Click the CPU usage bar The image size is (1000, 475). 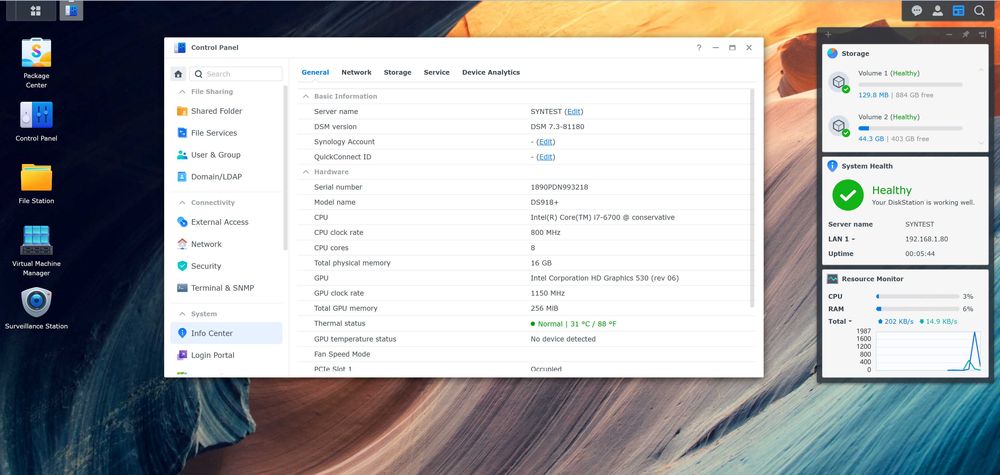(918, 296)
